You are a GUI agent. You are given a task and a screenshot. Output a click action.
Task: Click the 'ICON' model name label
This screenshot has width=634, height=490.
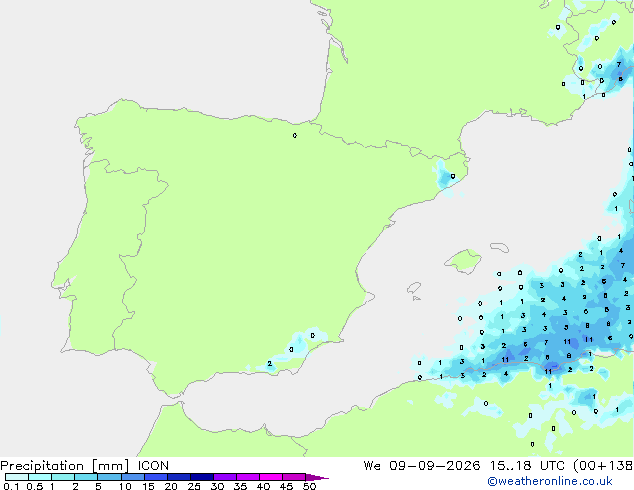[153, 466]
